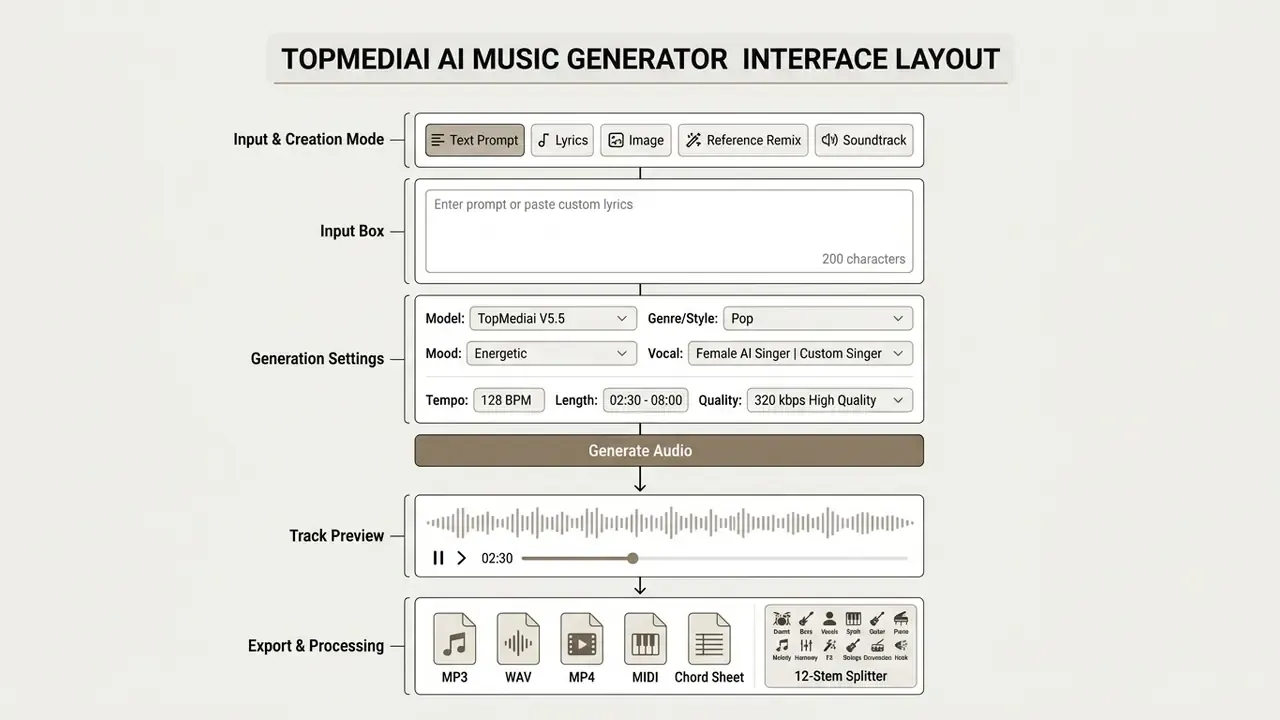Switch to the Soundtrack mode tab
This screenshot has height=720, width=1280.
click(863, 140)
